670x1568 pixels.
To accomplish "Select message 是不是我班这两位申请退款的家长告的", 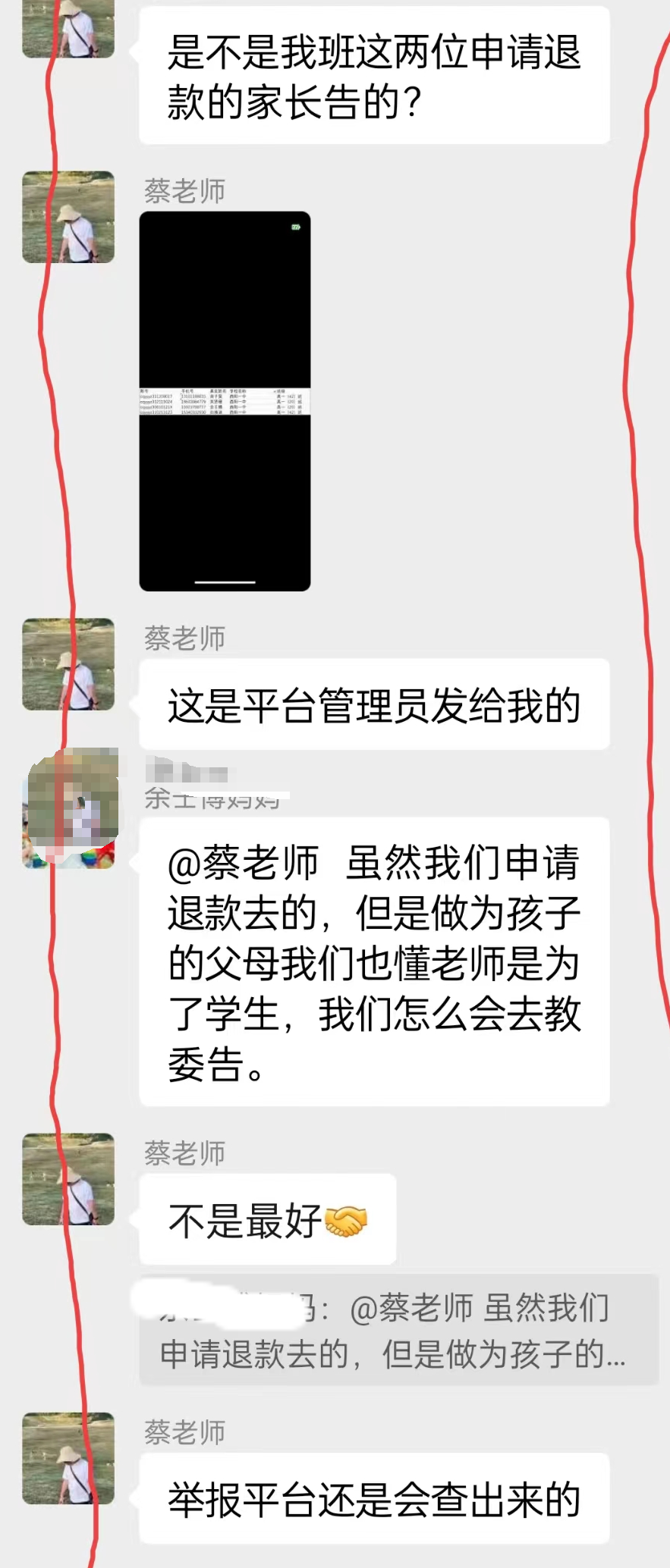I will (x=375, y=75).
